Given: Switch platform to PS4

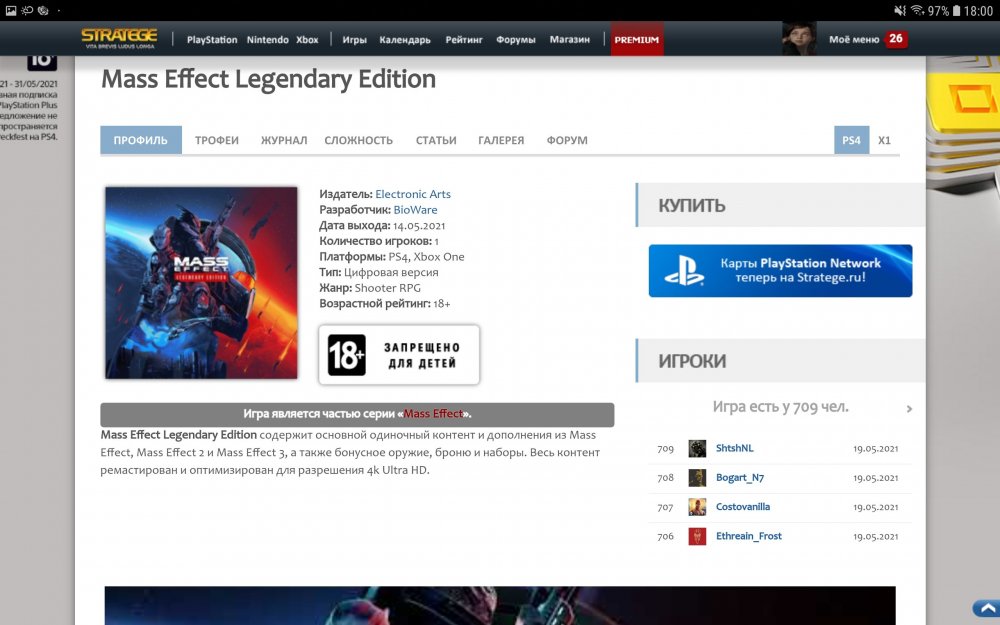Looking at the screenshot, I should click(x=850, y=140).
